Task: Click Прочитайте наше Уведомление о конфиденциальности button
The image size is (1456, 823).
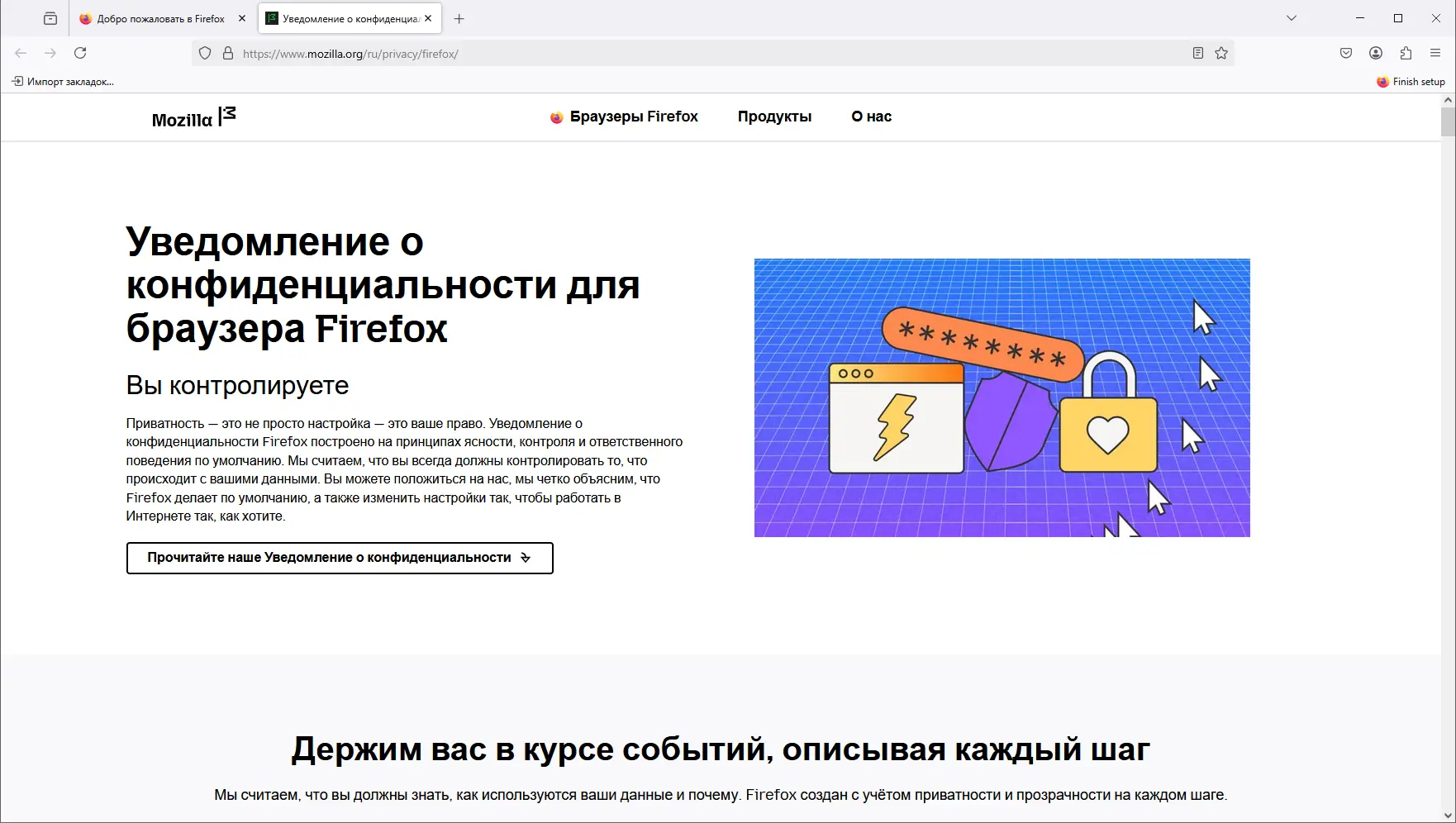Action: pyautogui.click(x=340, y=558)
